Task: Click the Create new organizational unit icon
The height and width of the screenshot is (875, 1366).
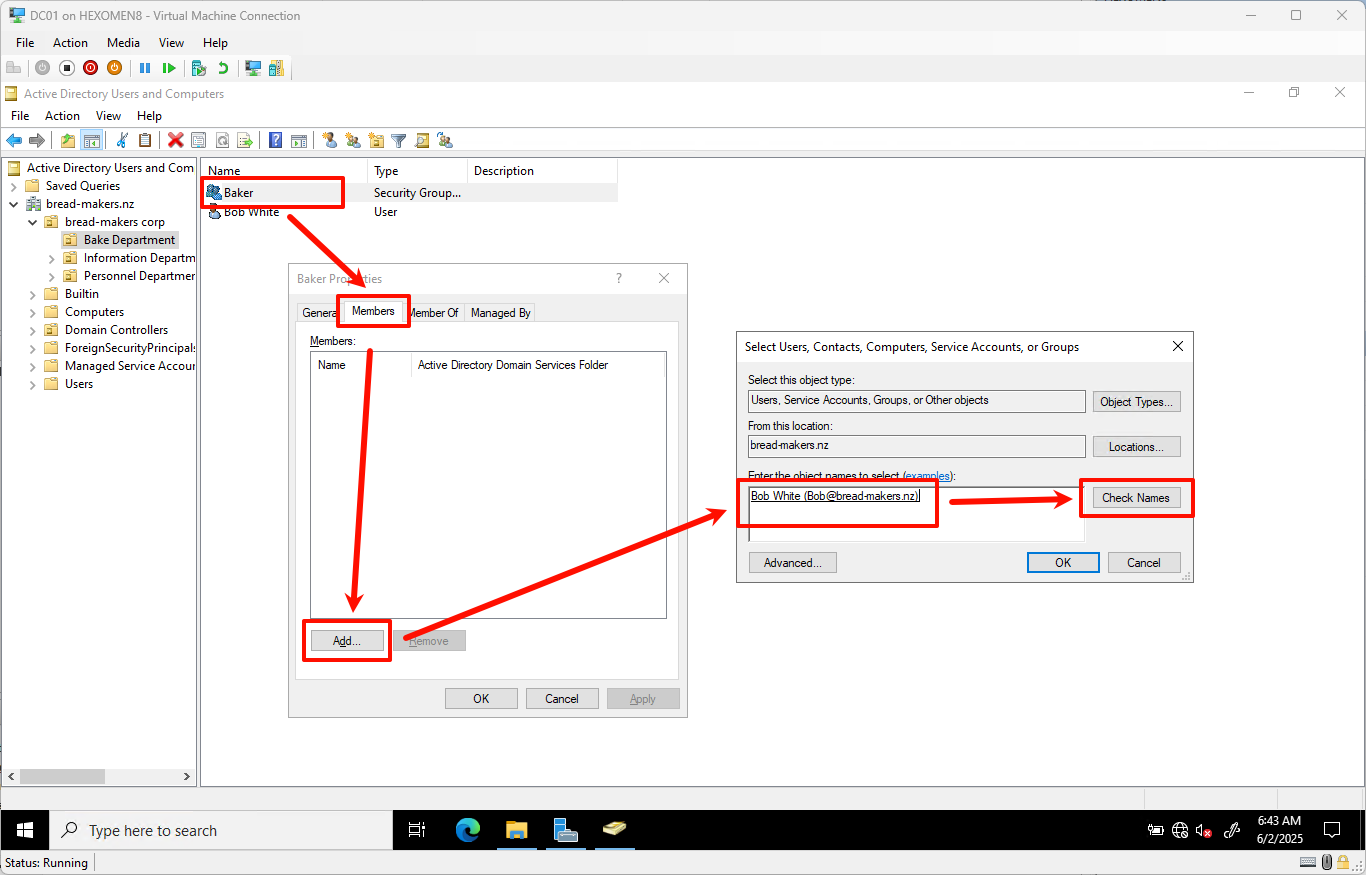Action: (x=376, y=140)
